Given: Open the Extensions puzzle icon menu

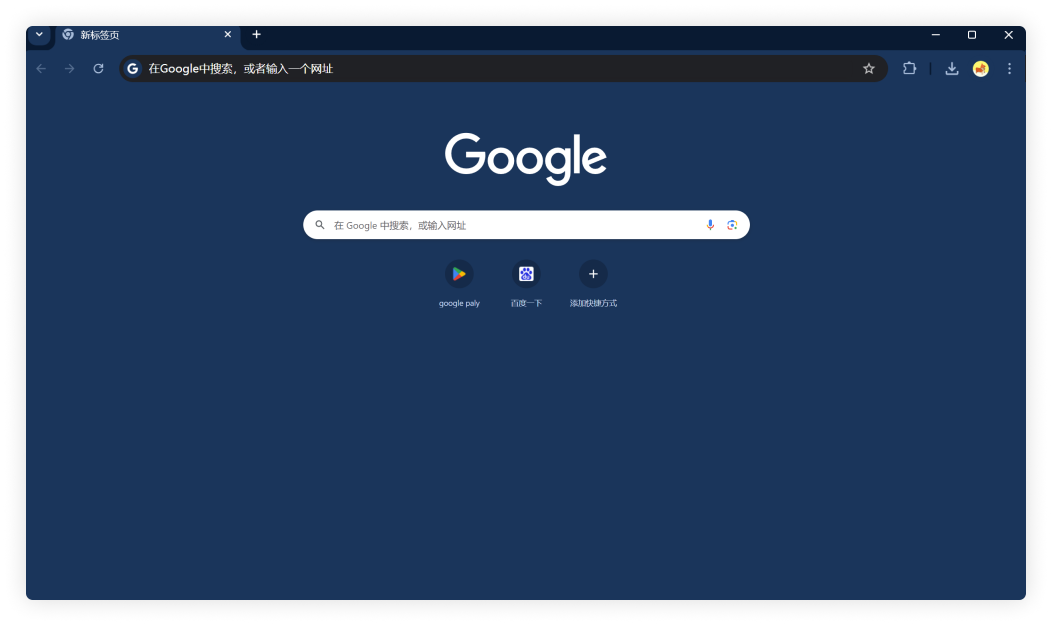Looking at the screenshot, I should (x=909, y=69).
